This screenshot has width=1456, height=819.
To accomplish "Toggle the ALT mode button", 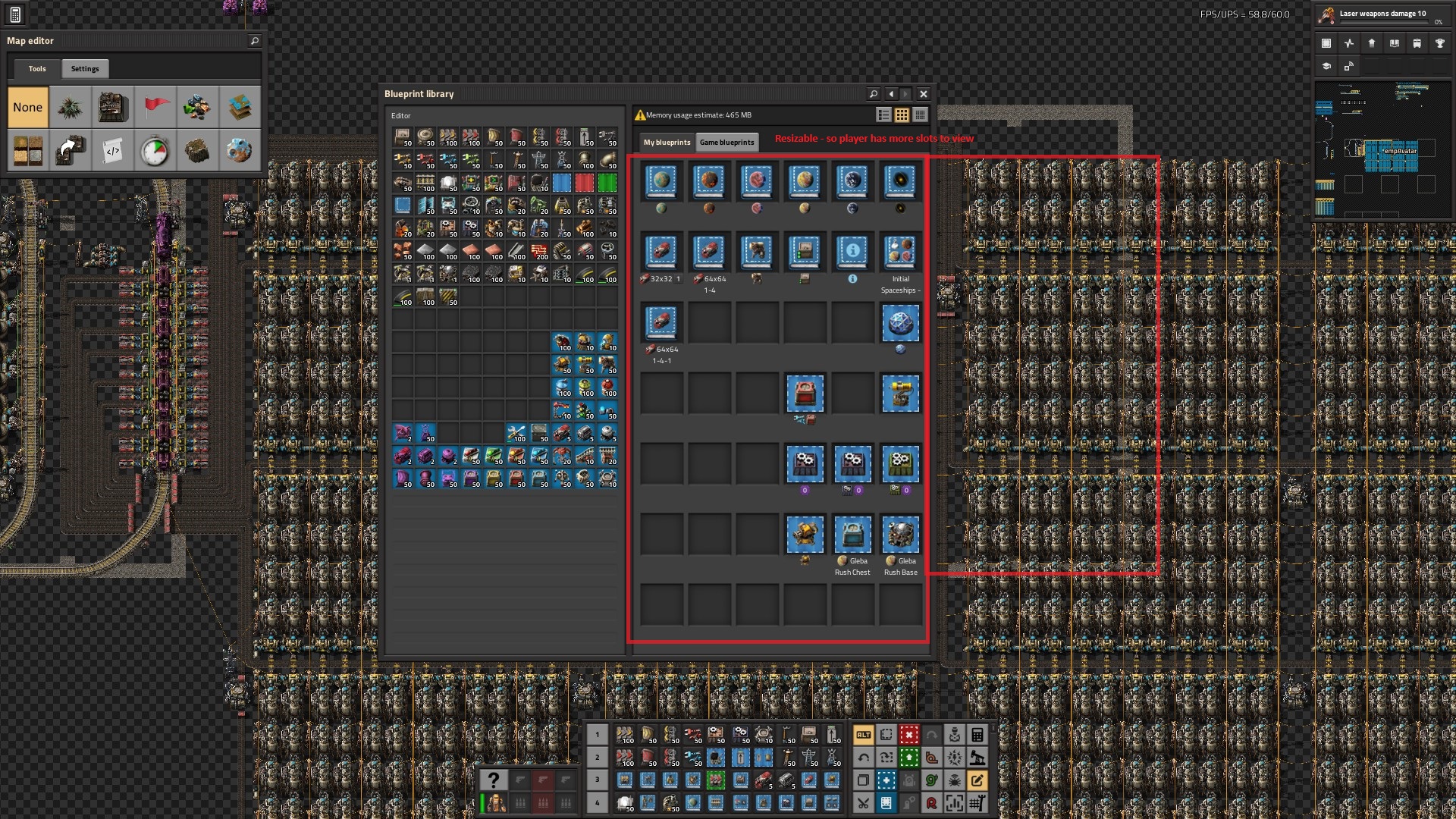I will pyautogui.click(x=863, y=734).
